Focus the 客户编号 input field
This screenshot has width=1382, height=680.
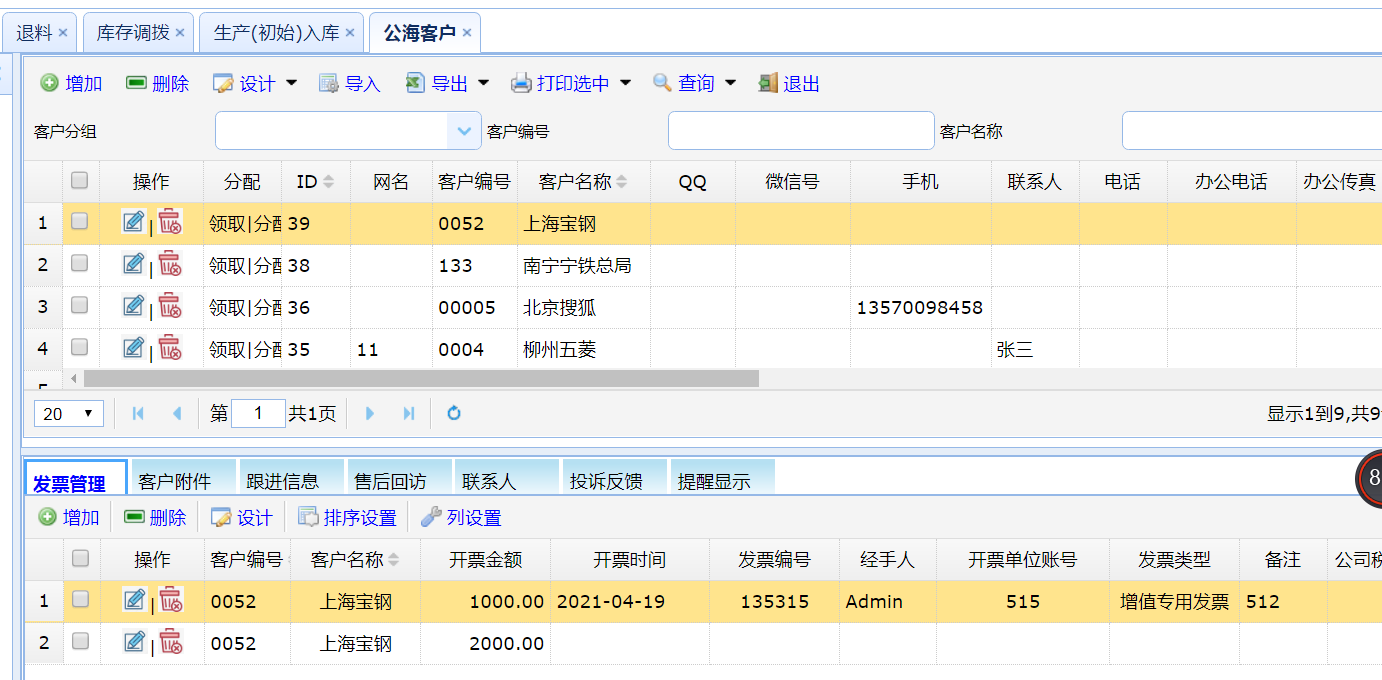click(x=801, y=131)
